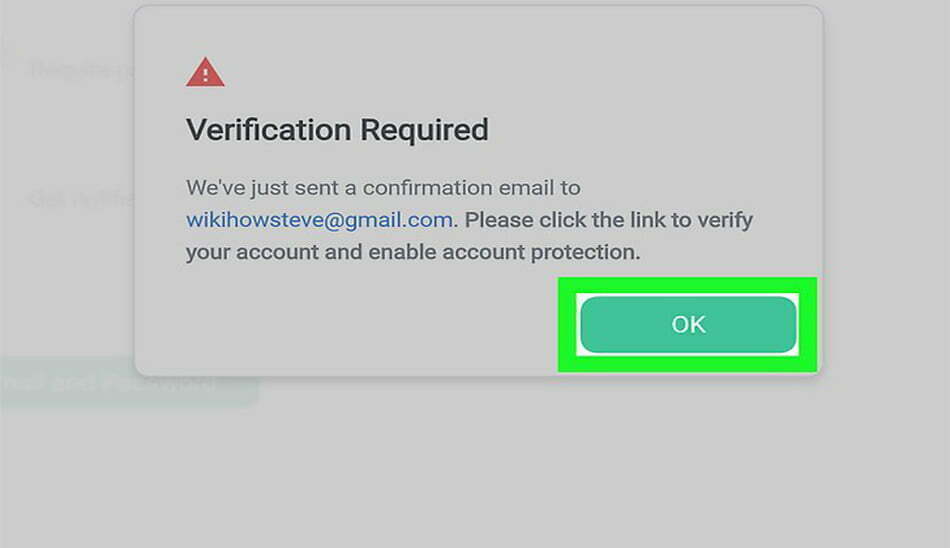
Task: Click the word Verification in the dialog title
Action: [268, 130]
